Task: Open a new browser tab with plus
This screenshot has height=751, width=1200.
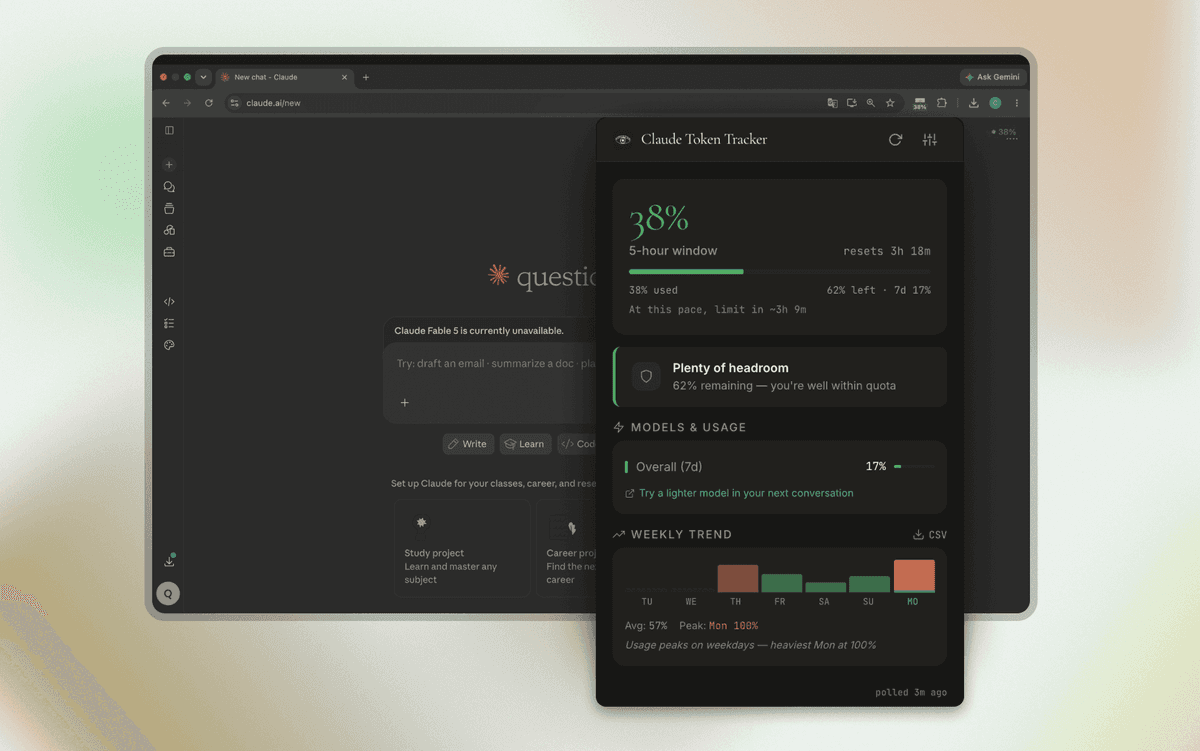Action: click(x=365, y=77)
